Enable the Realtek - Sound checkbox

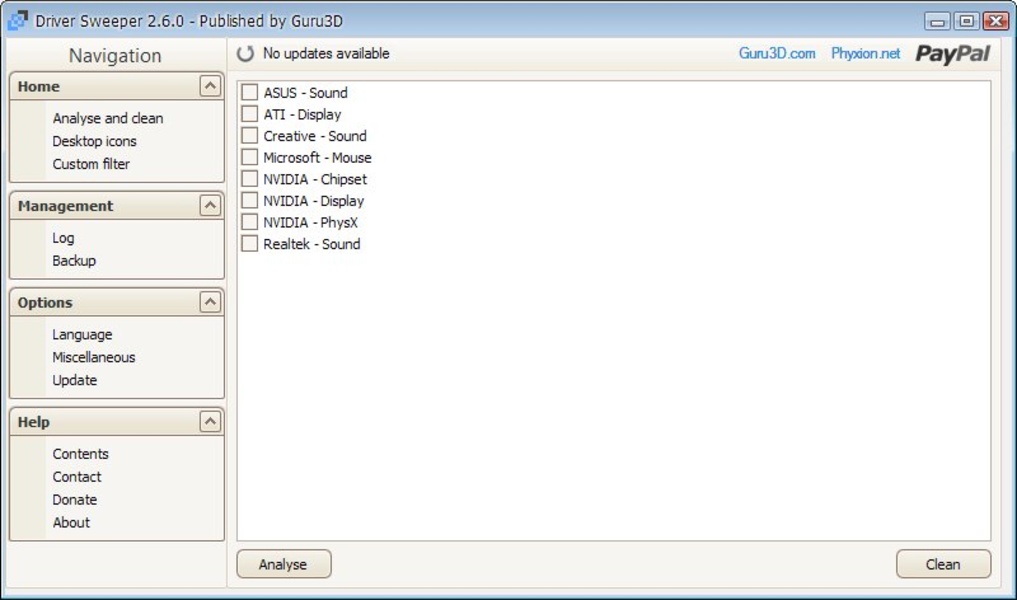click(x=250, y=244)
